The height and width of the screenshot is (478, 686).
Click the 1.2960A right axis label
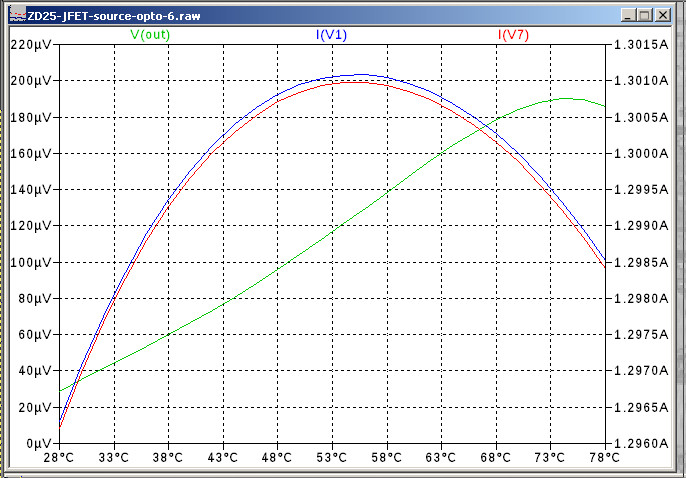tap(641, 443)
